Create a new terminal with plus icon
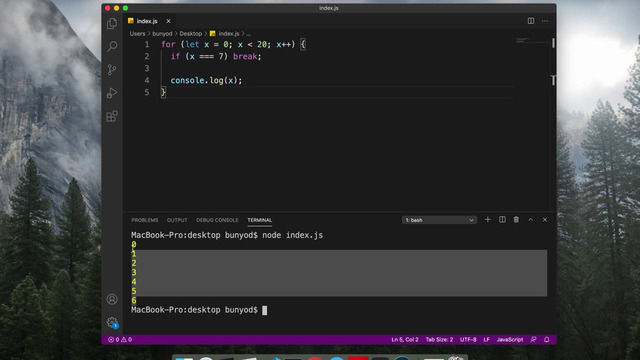This screenshot has width=640, height=360. tap(487, 220)
